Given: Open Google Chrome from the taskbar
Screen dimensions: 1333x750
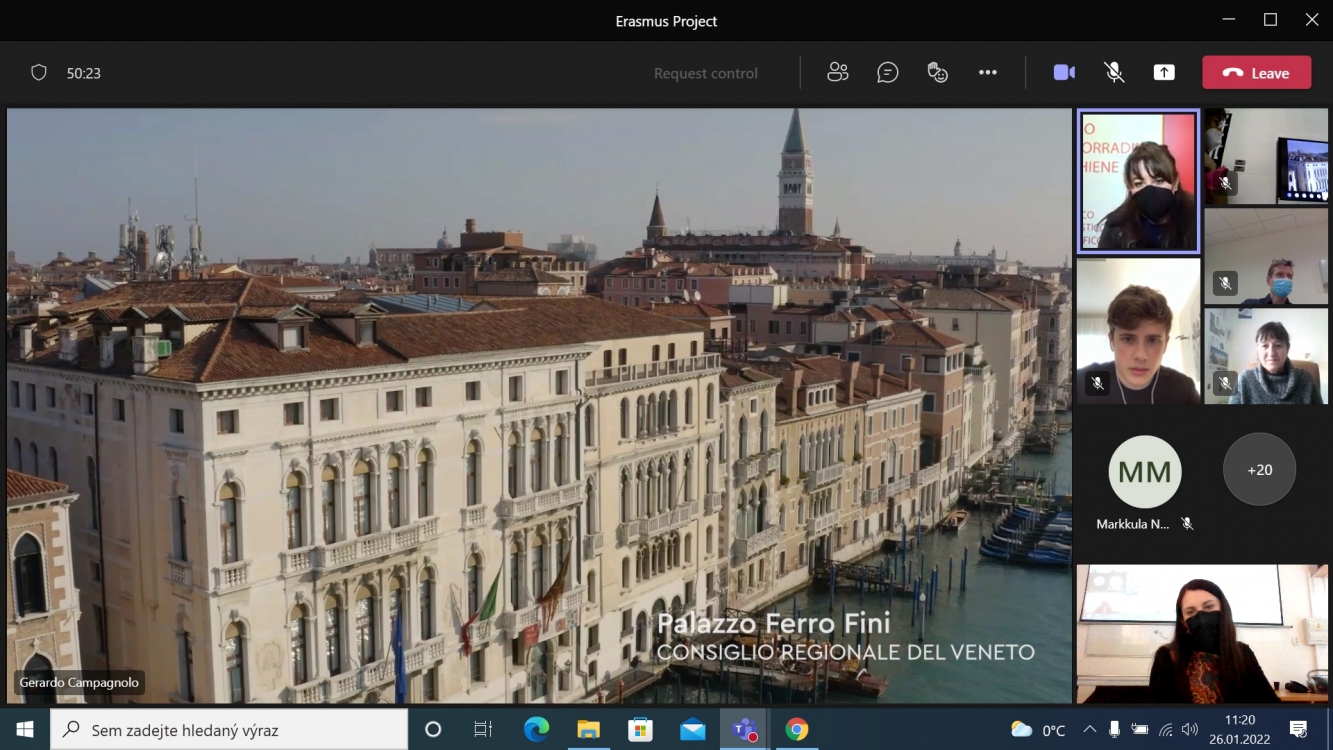Looking at the screenshot, I should coord(796,730).
